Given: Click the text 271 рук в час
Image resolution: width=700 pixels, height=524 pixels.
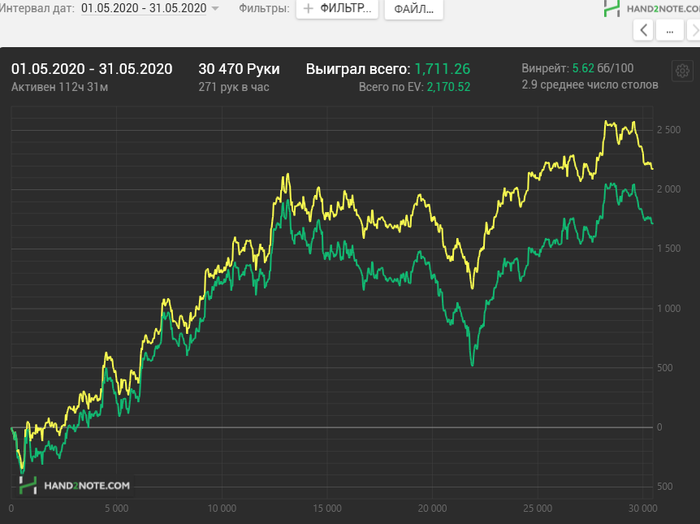Looking at the screenshot, I should coord(234,87).
